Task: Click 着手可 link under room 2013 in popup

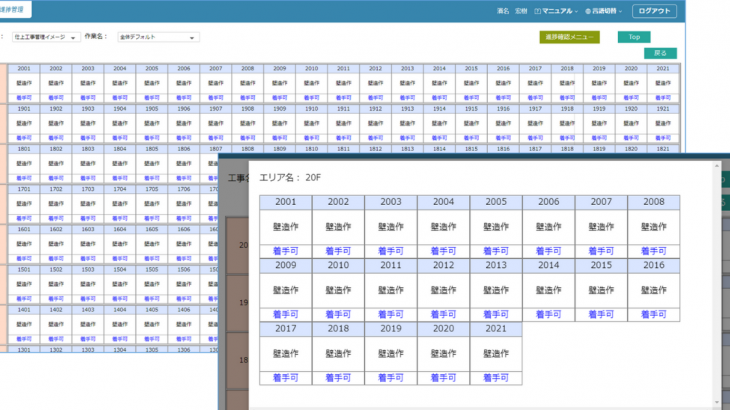Action: click(496, 314)
